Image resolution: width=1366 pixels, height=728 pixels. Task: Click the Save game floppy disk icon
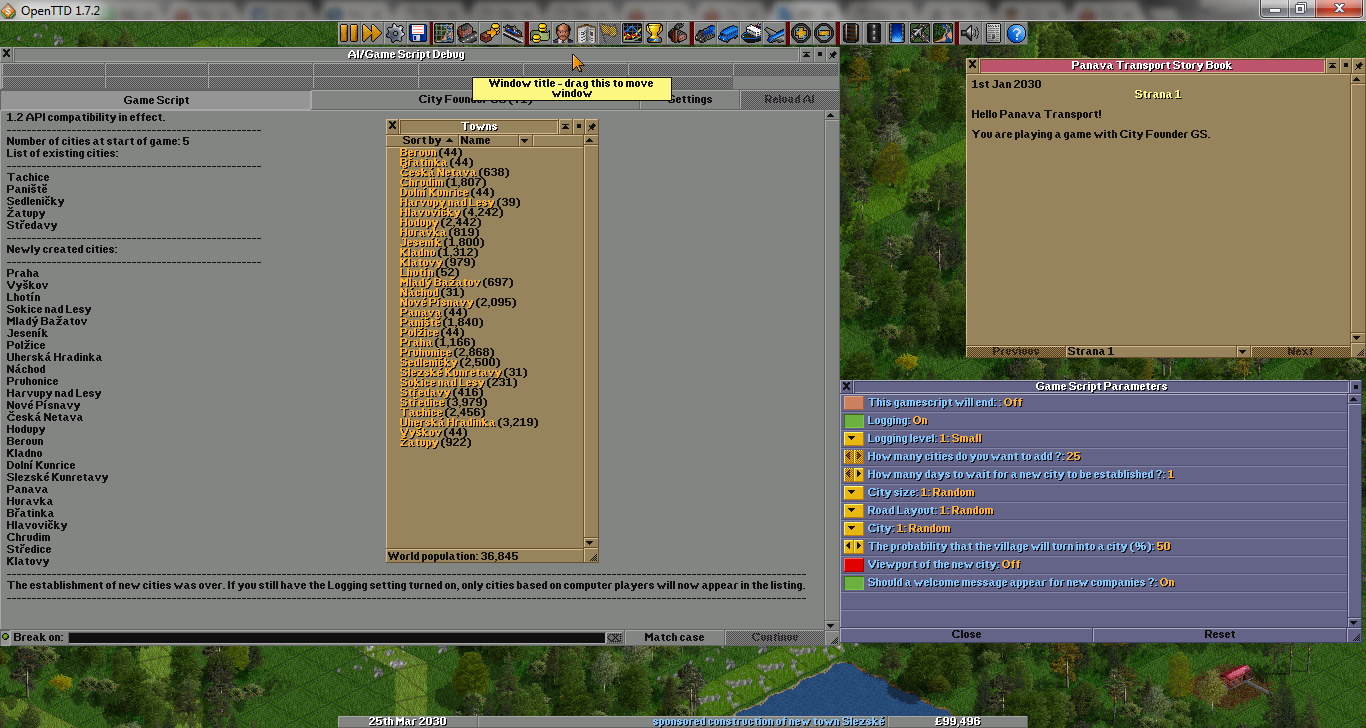coord(418,33)
